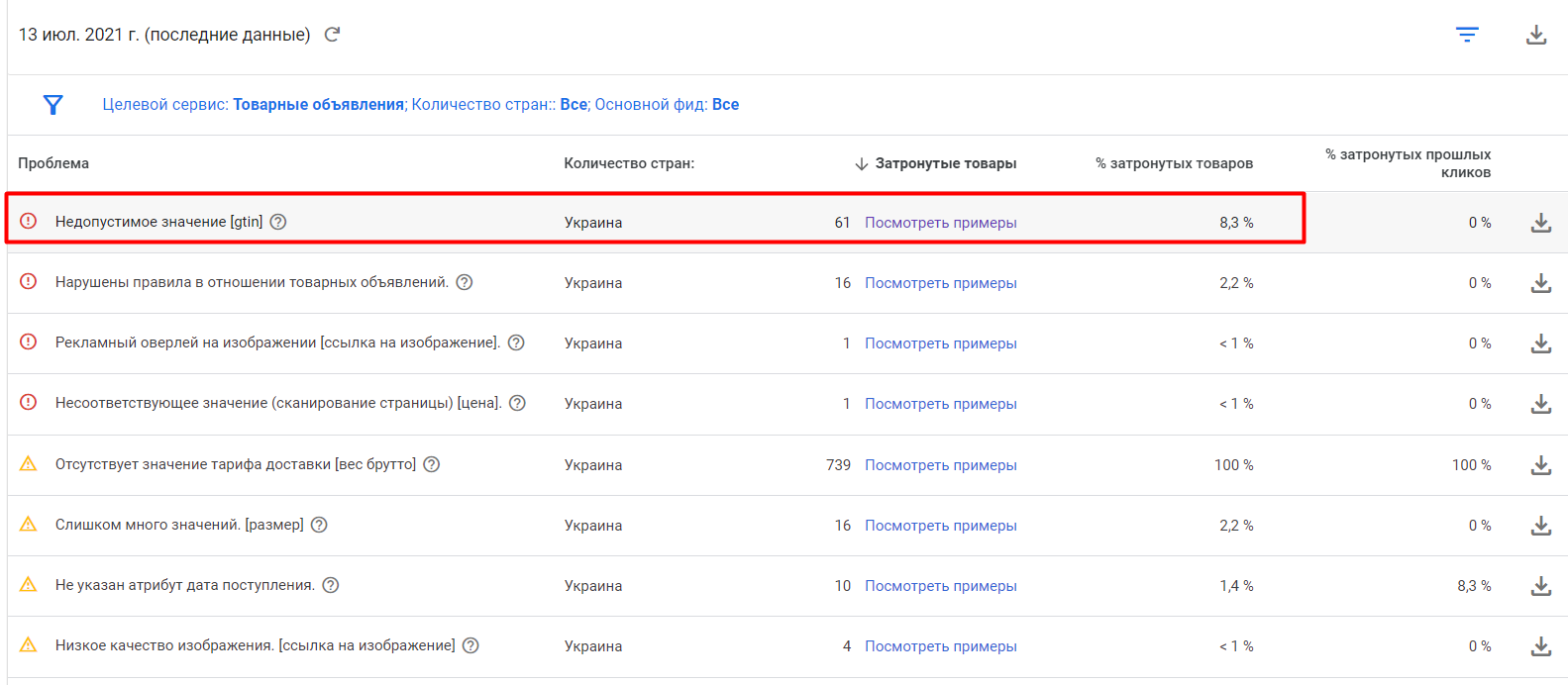The height and width of the screenshot is (685, 1568).
Task: Click the top-right download report icon
Action: 1536,35
